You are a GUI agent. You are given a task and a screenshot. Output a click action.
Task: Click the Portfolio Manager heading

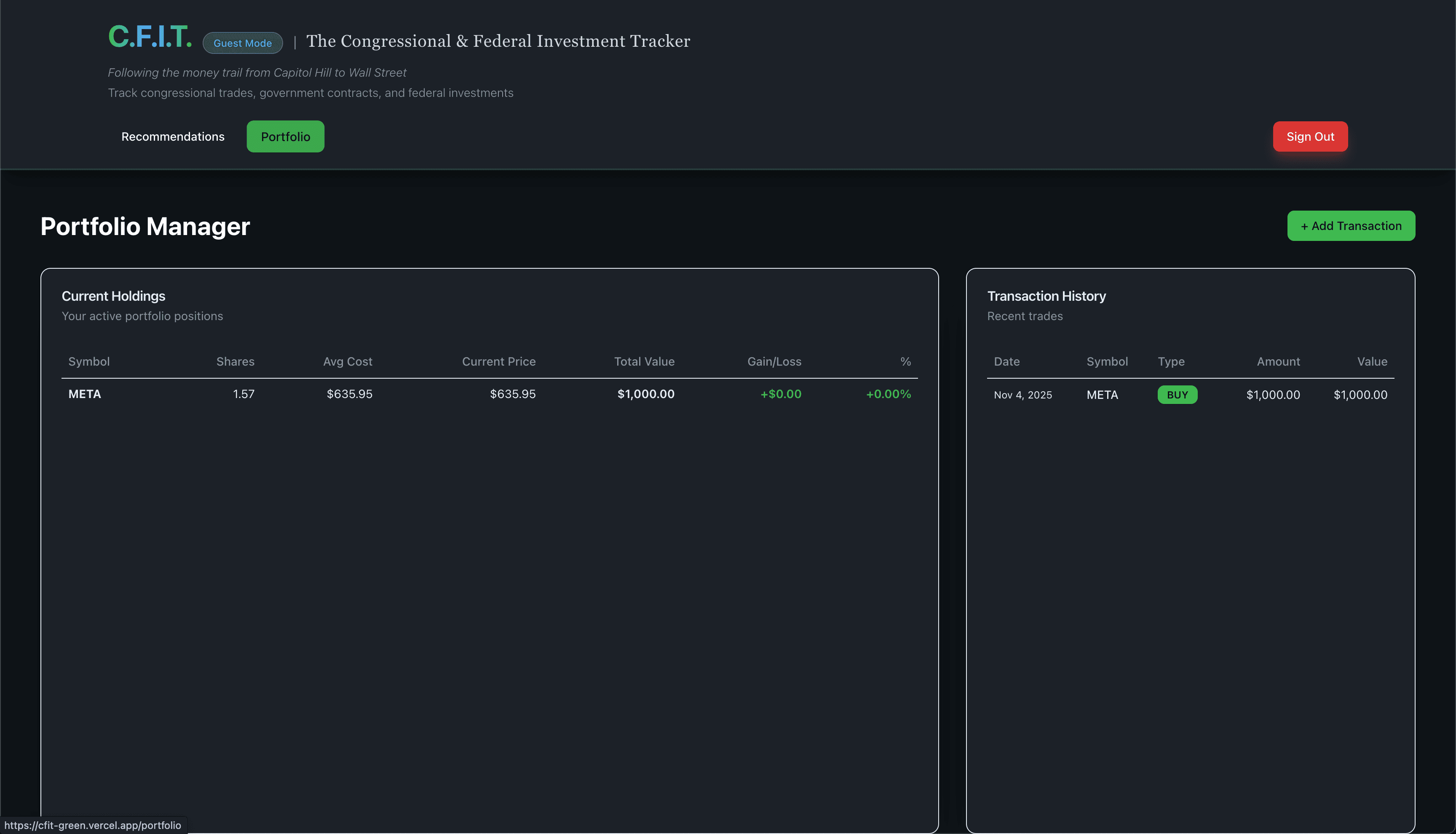point(145,226)
